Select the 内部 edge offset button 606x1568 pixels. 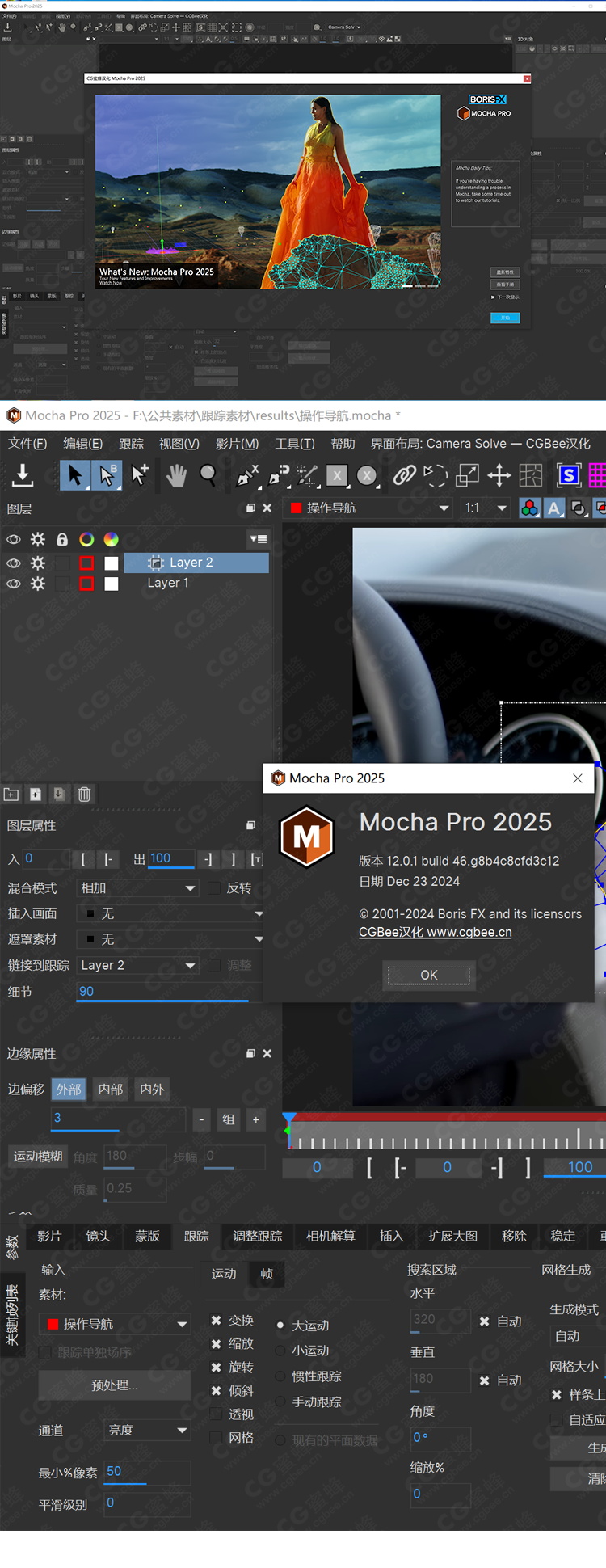click(111, 1090)
